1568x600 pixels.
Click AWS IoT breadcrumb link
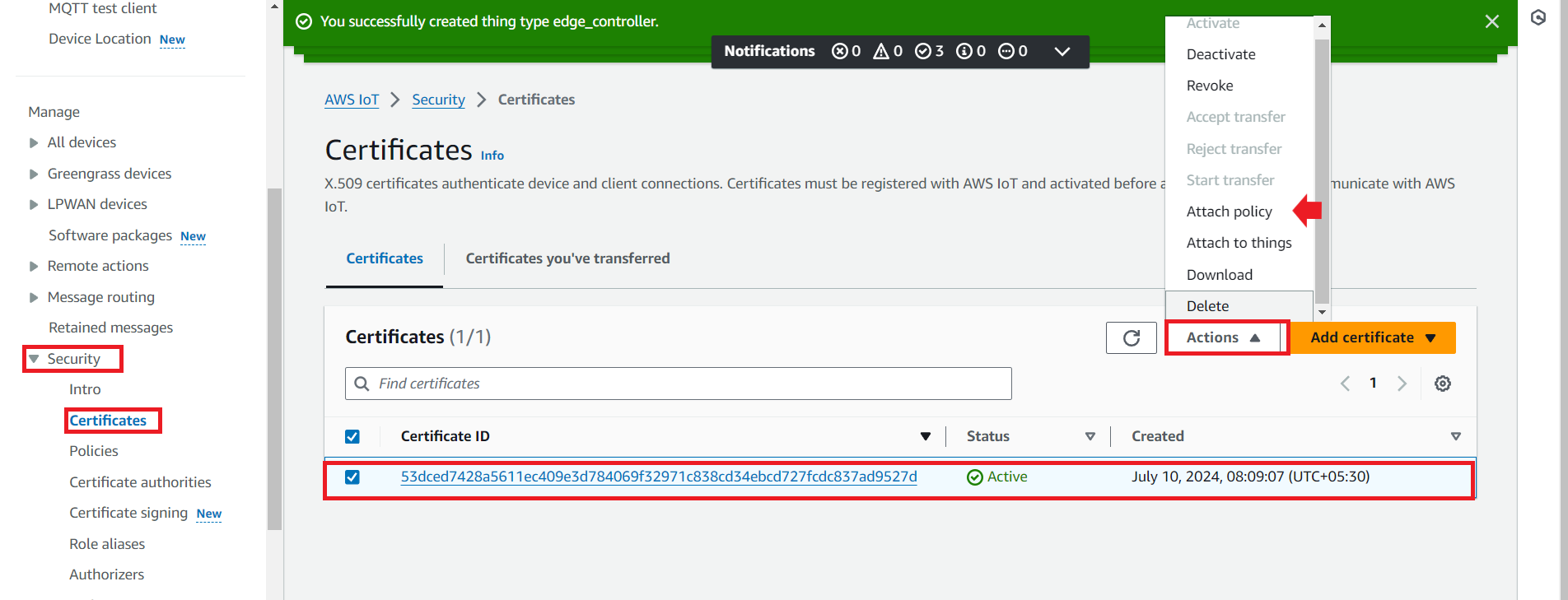(352, 100)
